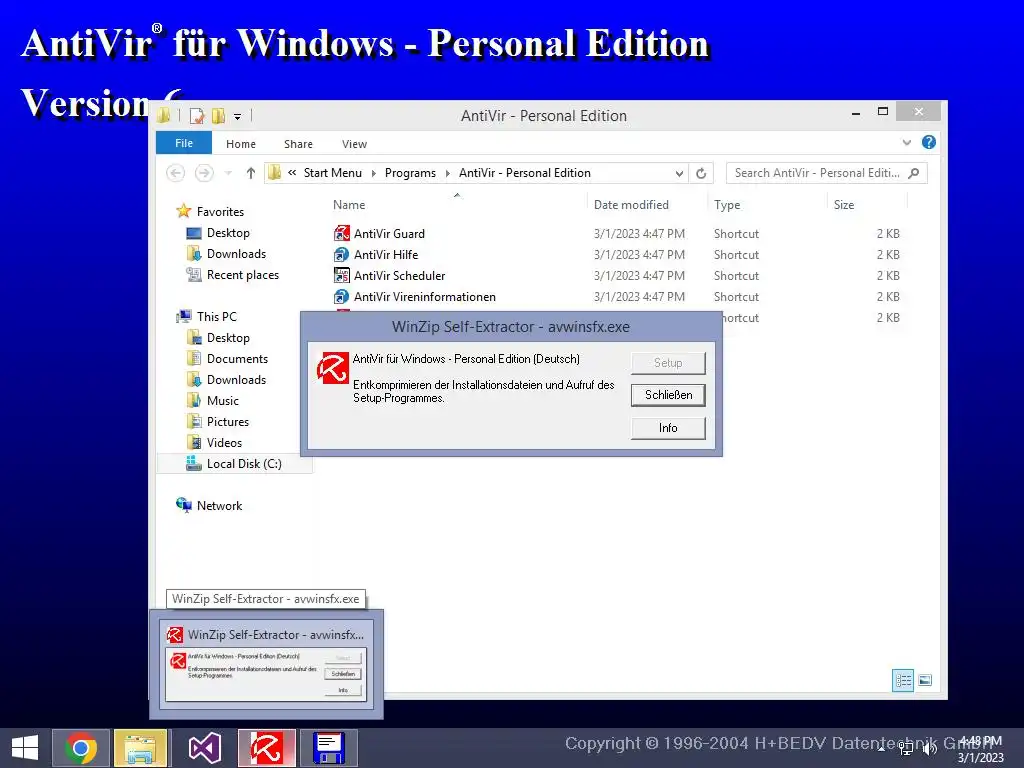Select Favorites star in navigation pane
The image size is (1024, 768).
coord(184,211)
